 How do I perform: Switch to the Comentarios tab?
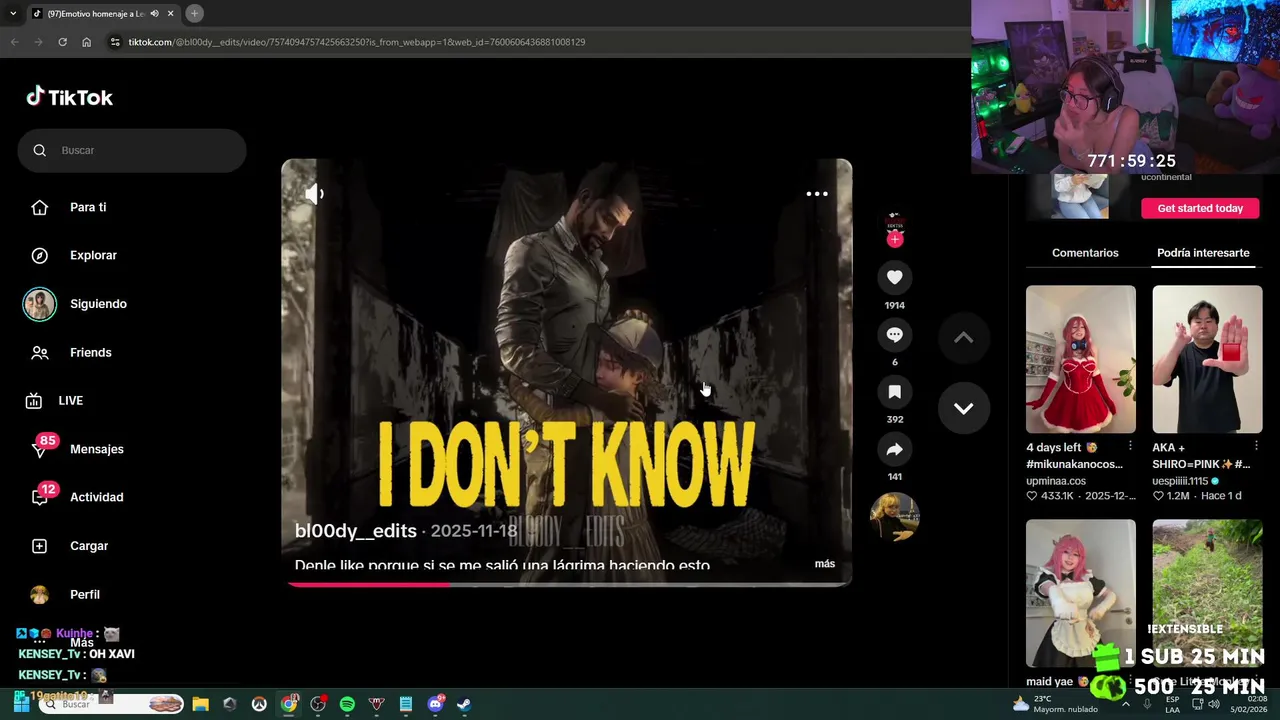[x=1085, y=253]
